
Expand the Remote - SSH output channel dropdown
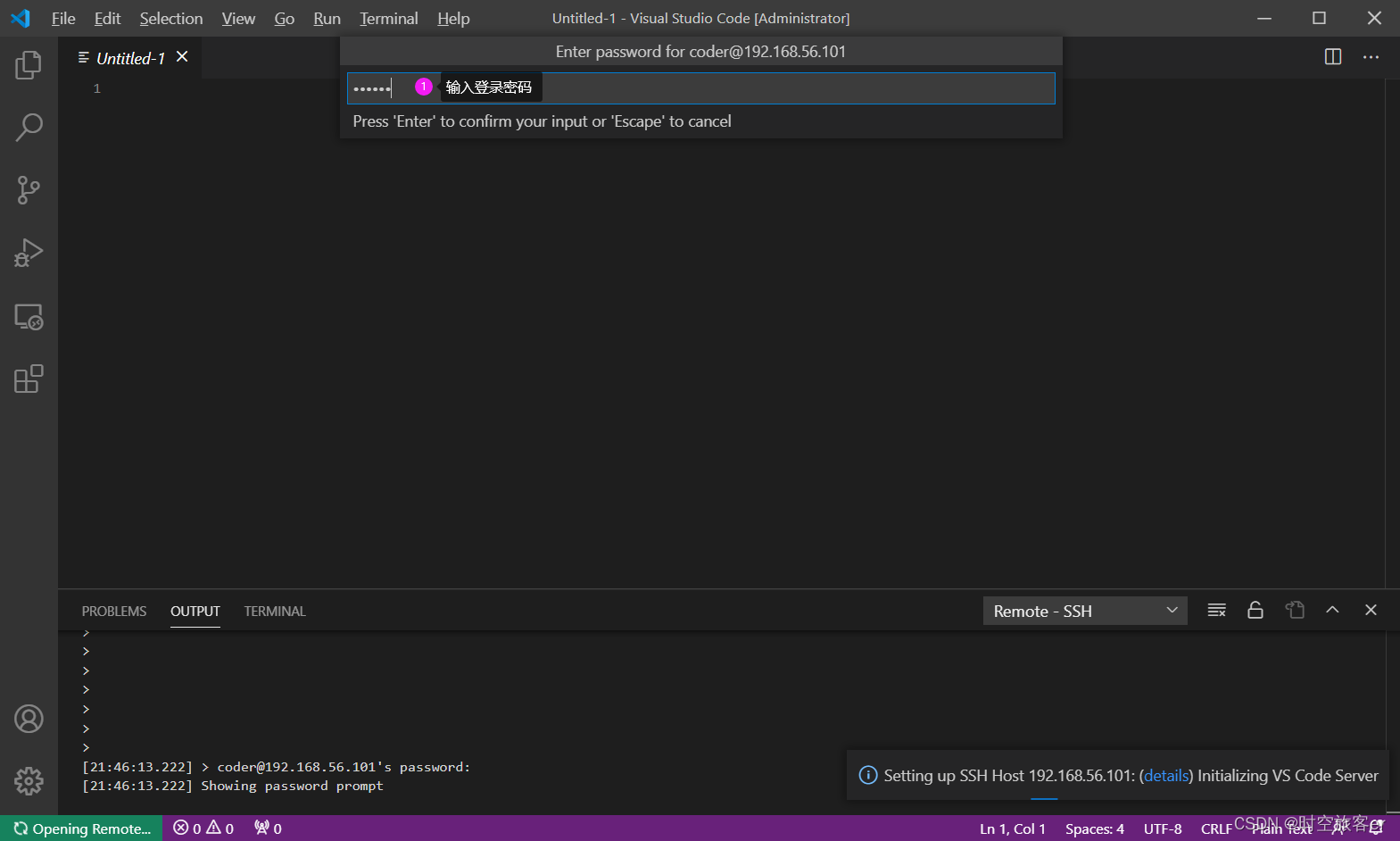pyautogui.click(x=1085, y=611)
